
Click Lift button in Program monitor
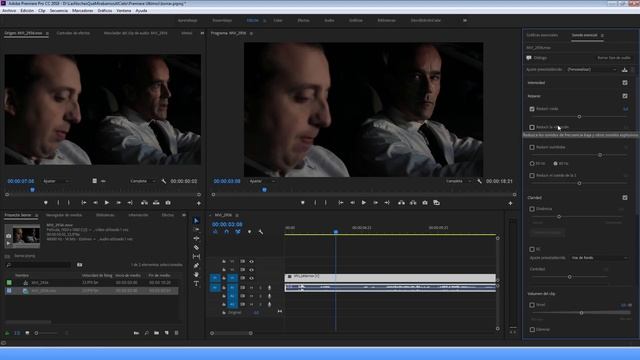(401, 203)
